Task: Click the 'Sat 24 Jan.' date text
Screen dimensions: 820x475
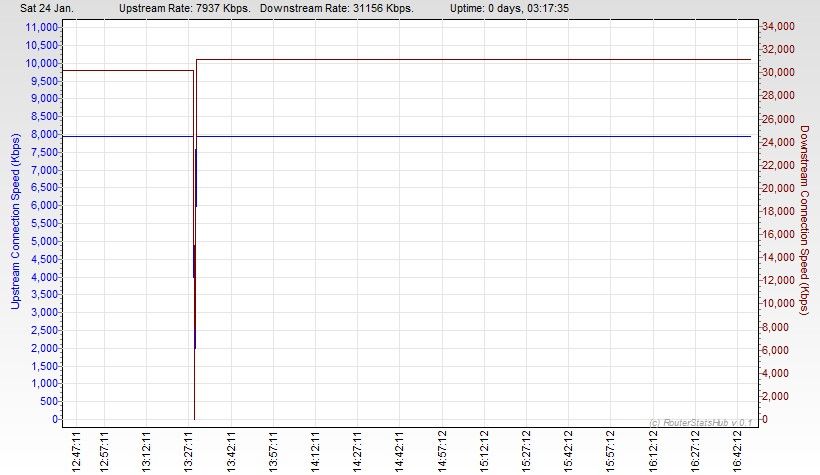Action: pyautogui.click(x=47, y=8)
